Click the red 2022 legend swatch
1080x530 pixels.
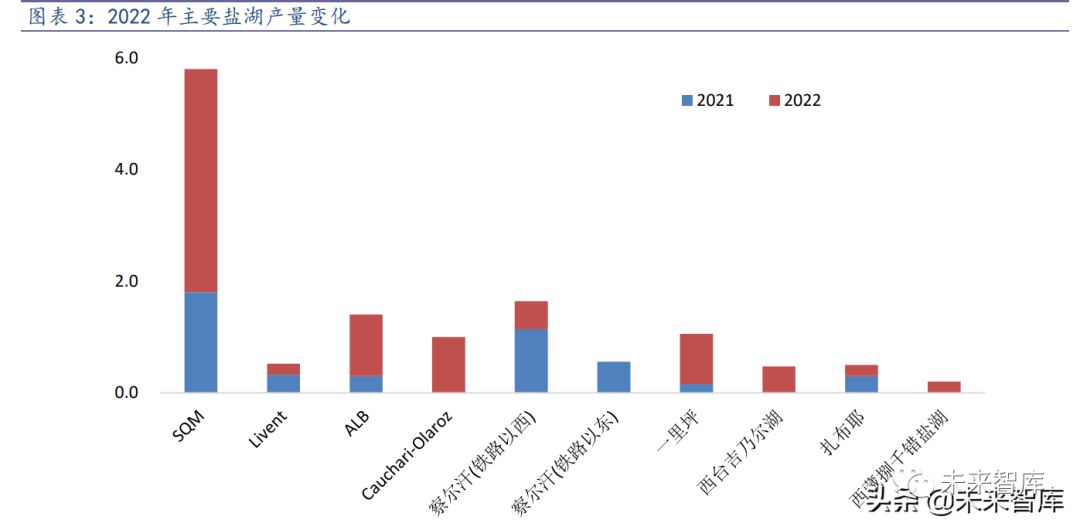pos(774,101)
